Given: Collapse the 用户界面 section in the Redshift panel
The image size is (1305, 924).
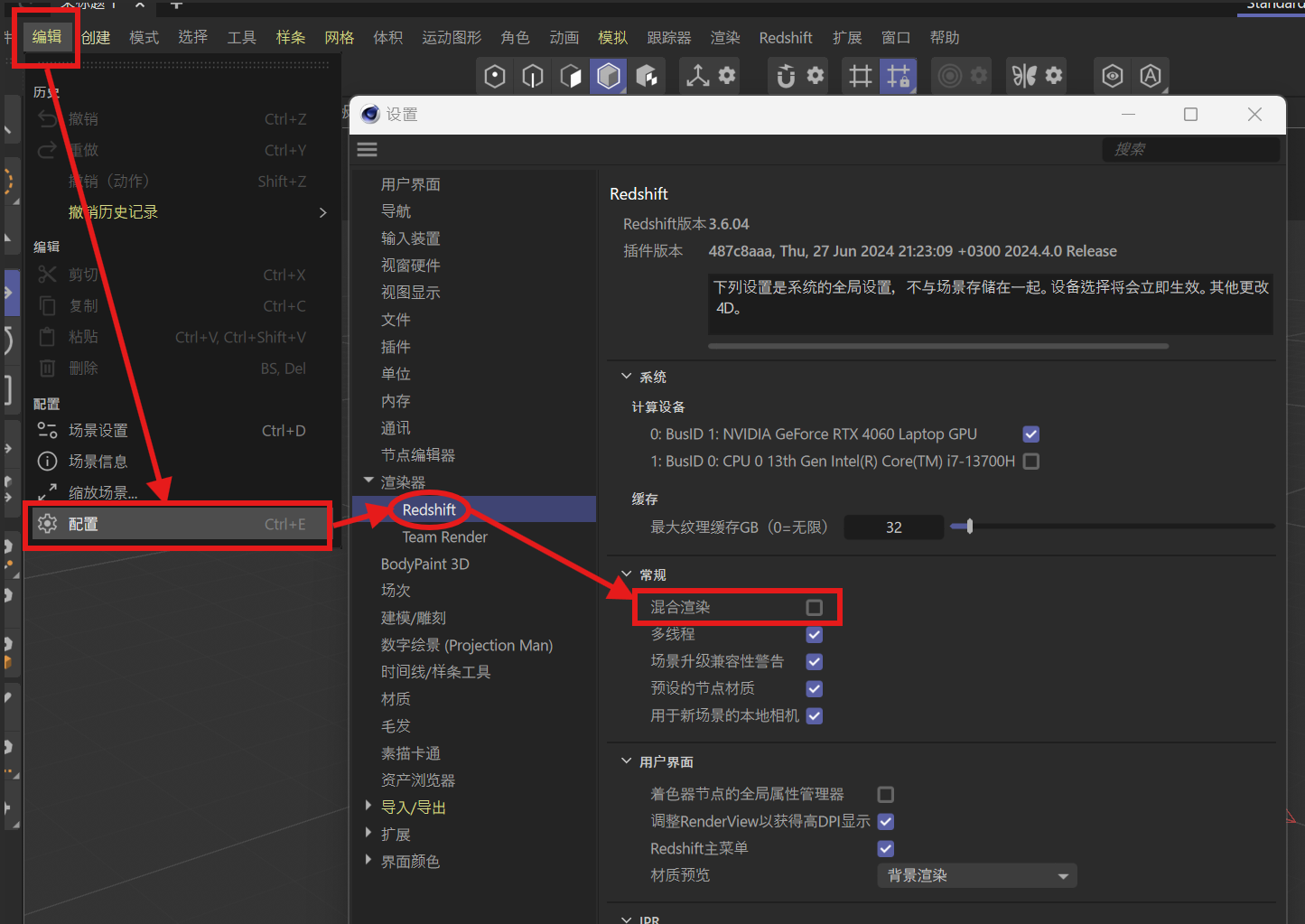Looking at the screenshot, I should tap(627, 761).
